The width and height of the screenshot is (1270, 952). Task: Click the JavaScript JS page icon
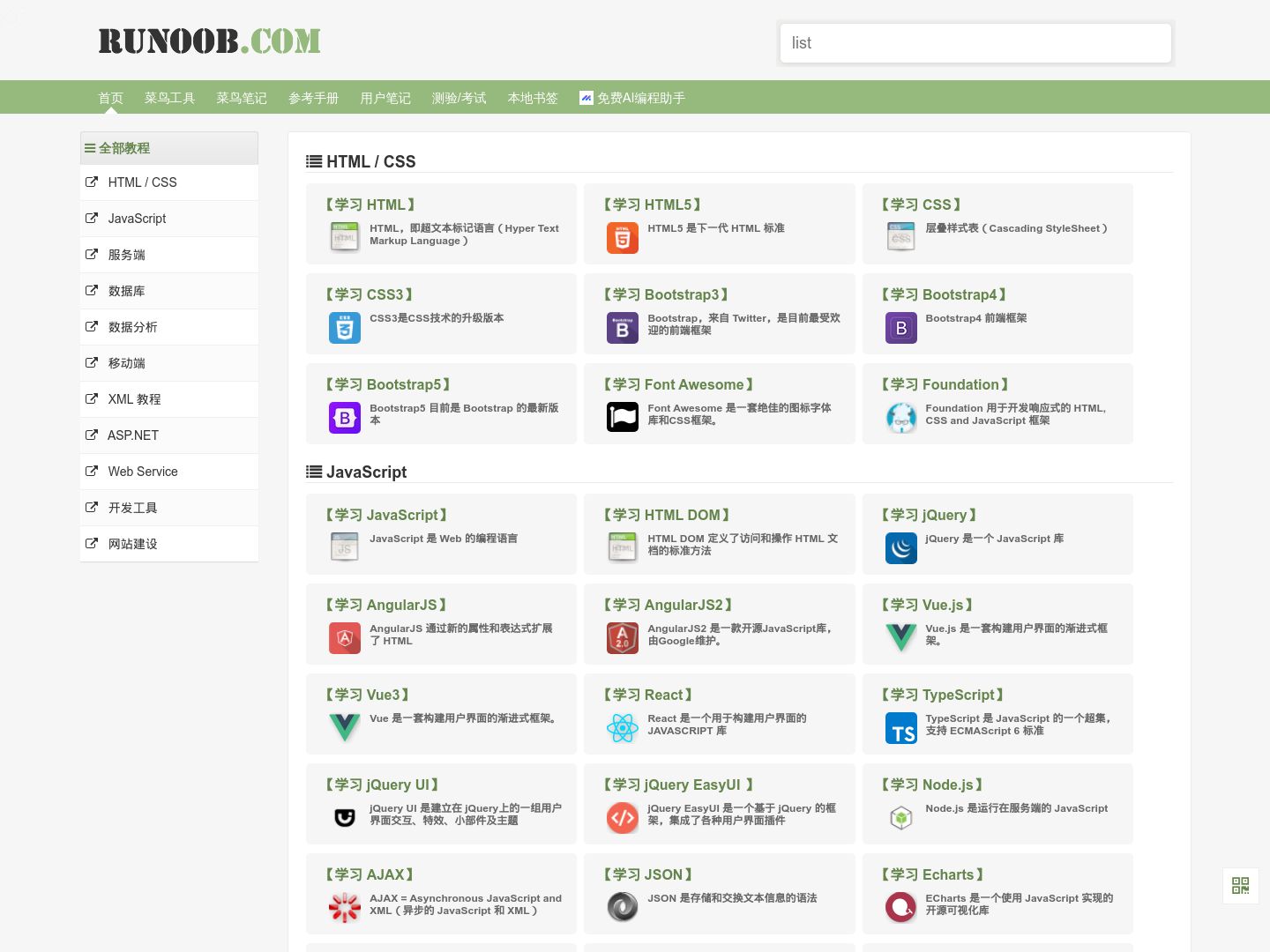point(345,548)
